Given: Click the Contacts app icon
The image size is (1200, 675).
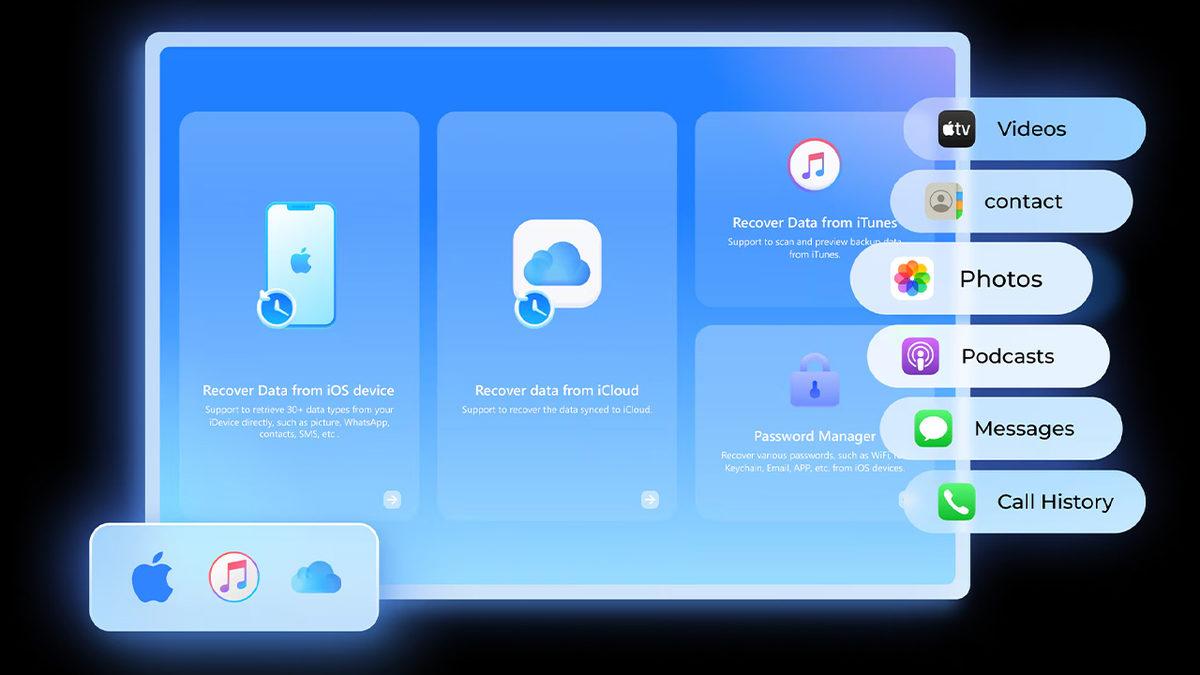Looking at the screenshot, I should coord(943,201).
